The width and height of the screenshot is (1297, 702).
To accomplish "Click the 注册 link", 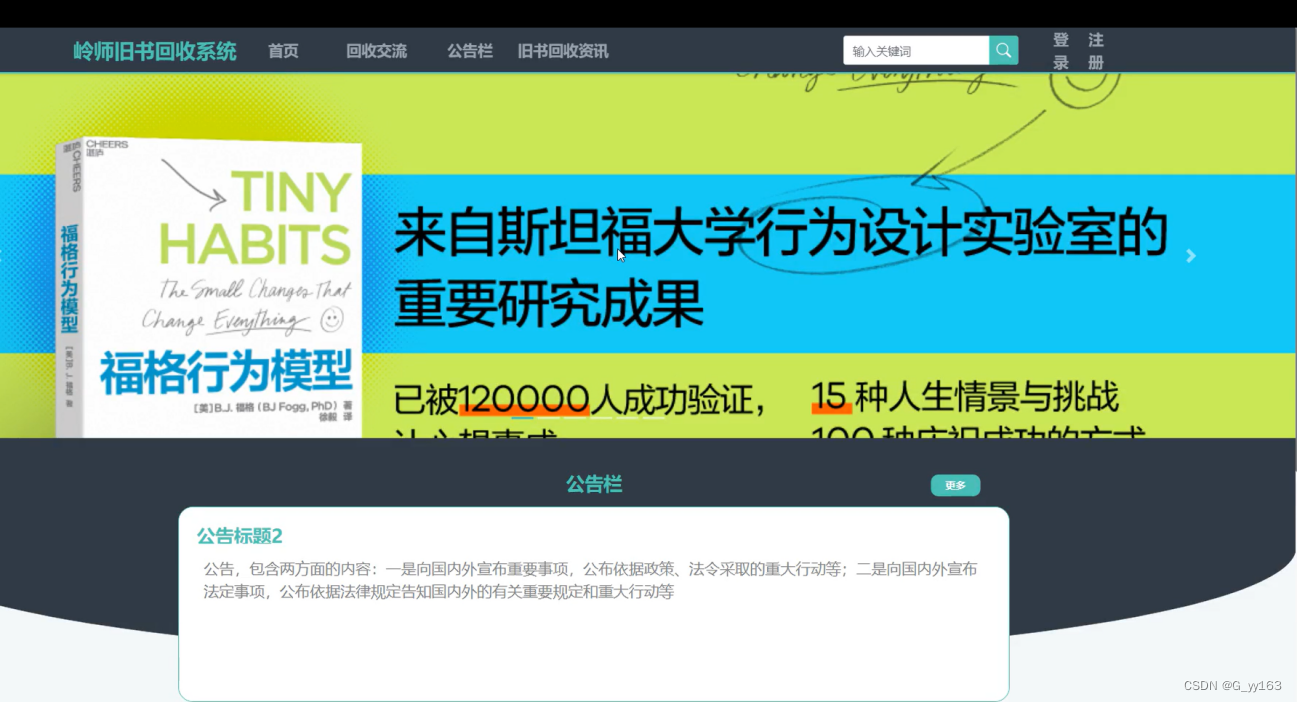I will tap(1096, 51).
